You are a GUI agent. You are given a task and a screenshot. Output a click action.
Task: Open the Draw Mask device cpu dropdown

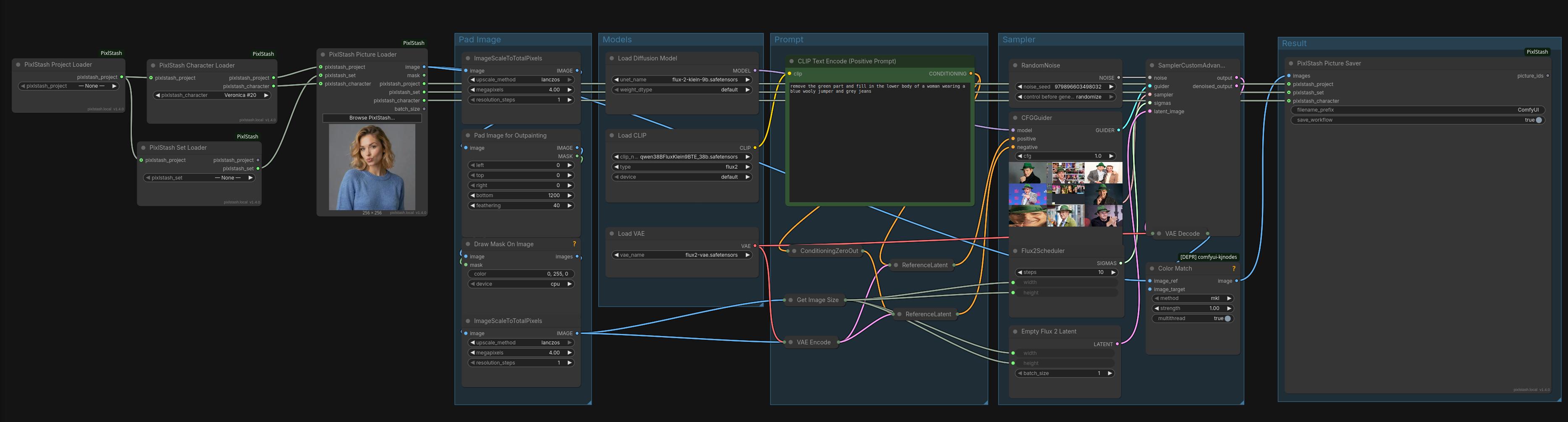pyautogui.click(x=521, y=283)
